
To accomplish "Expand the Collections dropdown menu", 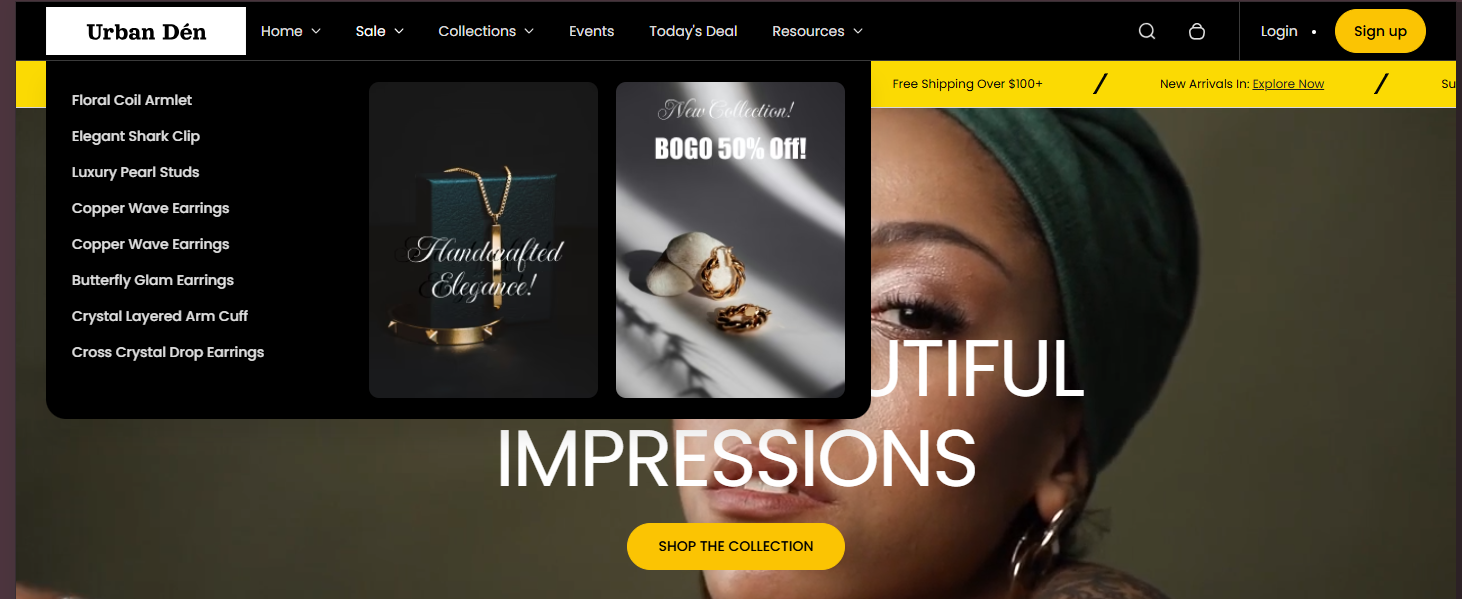I will click(x=486, y=31).
